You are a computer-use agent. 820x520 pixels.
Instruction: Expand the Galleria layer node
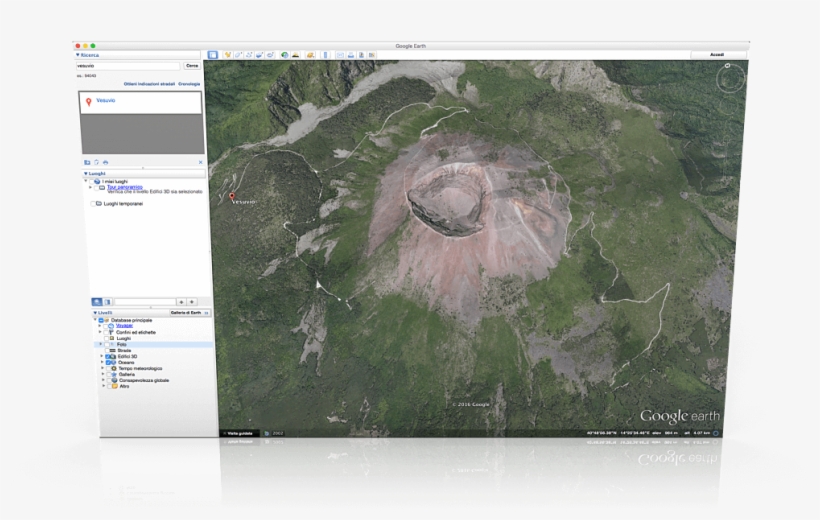pyautogui.click(x=103, y=375)
